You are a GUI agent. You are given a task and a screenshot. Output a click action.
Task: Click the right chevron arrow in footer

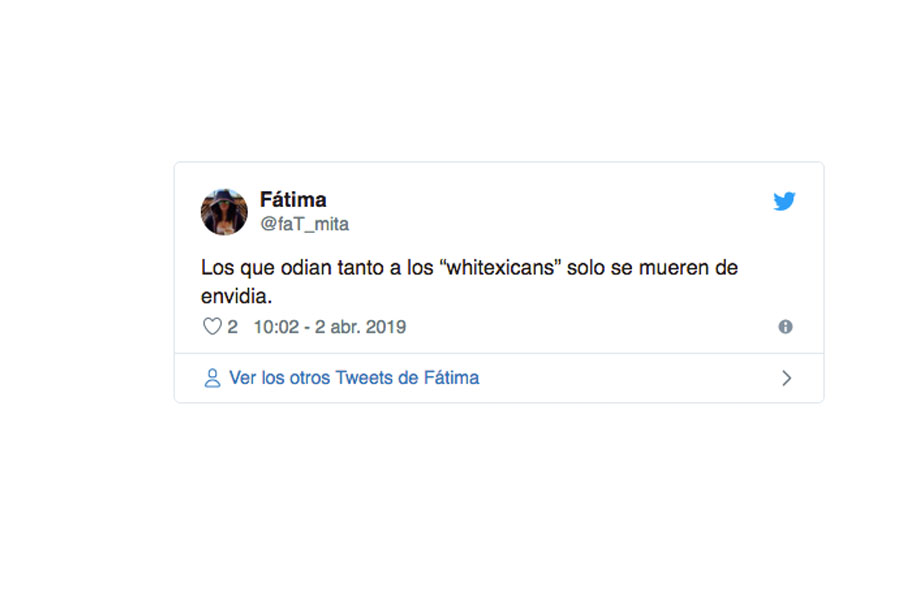click(x=786, y=378)
